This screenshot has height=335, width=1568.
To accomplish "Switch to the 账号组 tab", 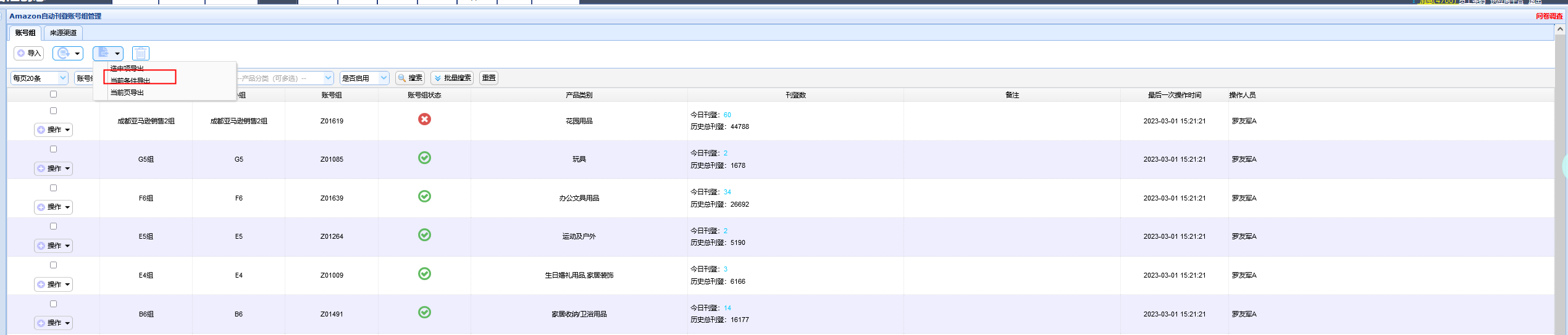I will (25, 33).
